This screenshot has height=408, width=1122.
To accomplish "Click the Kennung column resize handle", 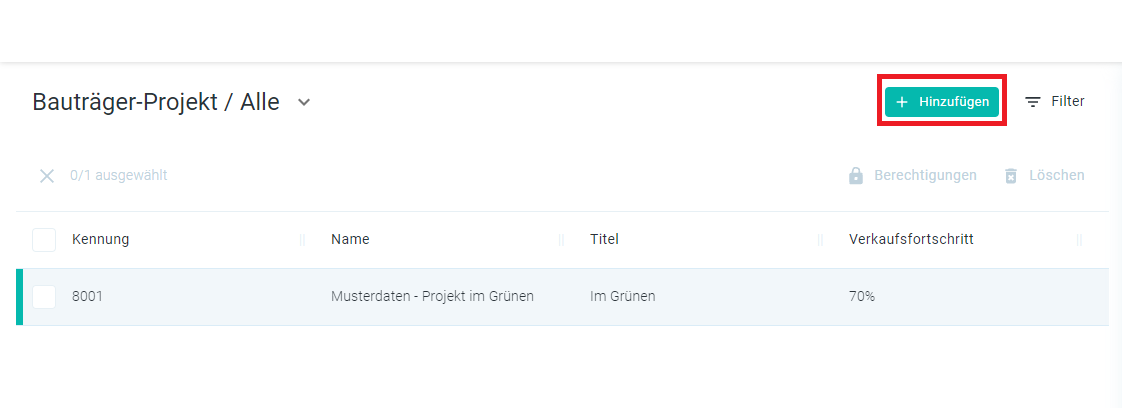I will (302, 241).
